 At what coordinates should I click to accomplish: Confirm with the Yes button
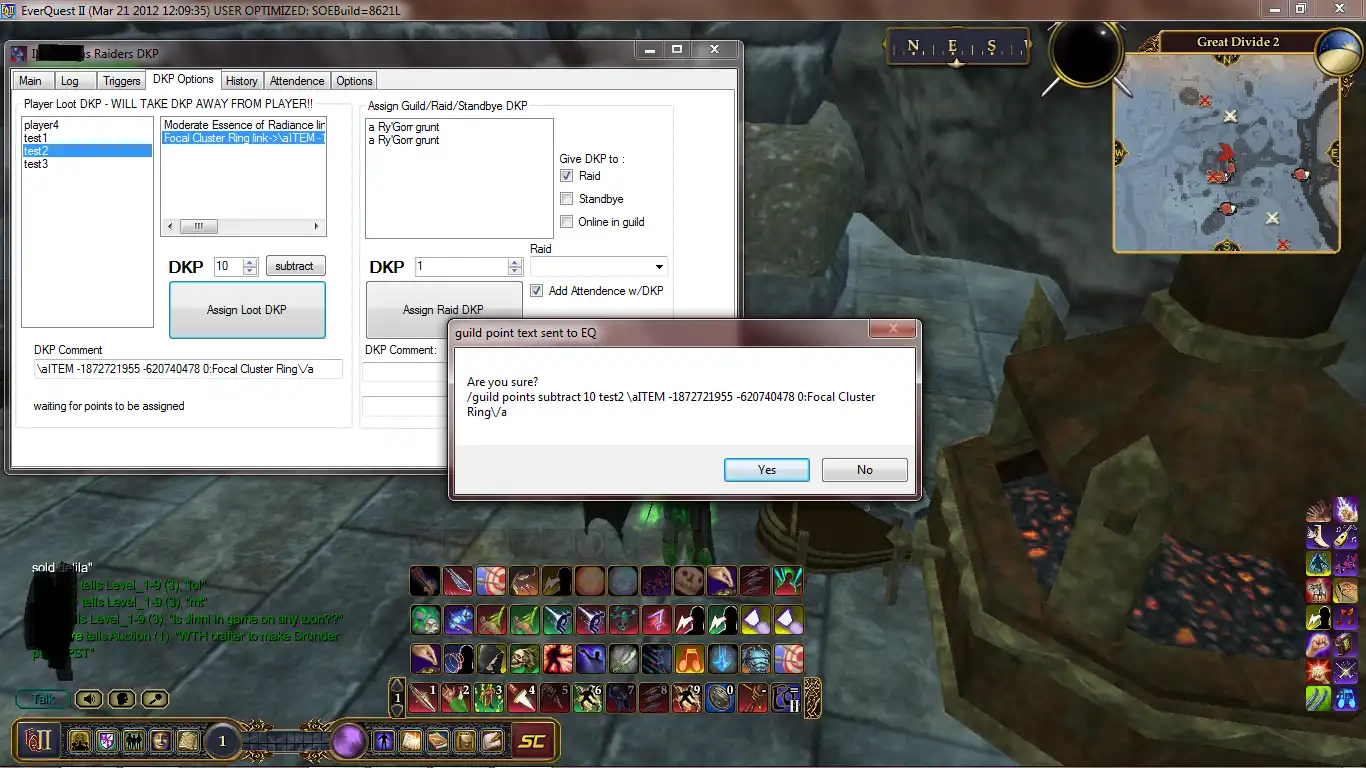coord(767,470)
